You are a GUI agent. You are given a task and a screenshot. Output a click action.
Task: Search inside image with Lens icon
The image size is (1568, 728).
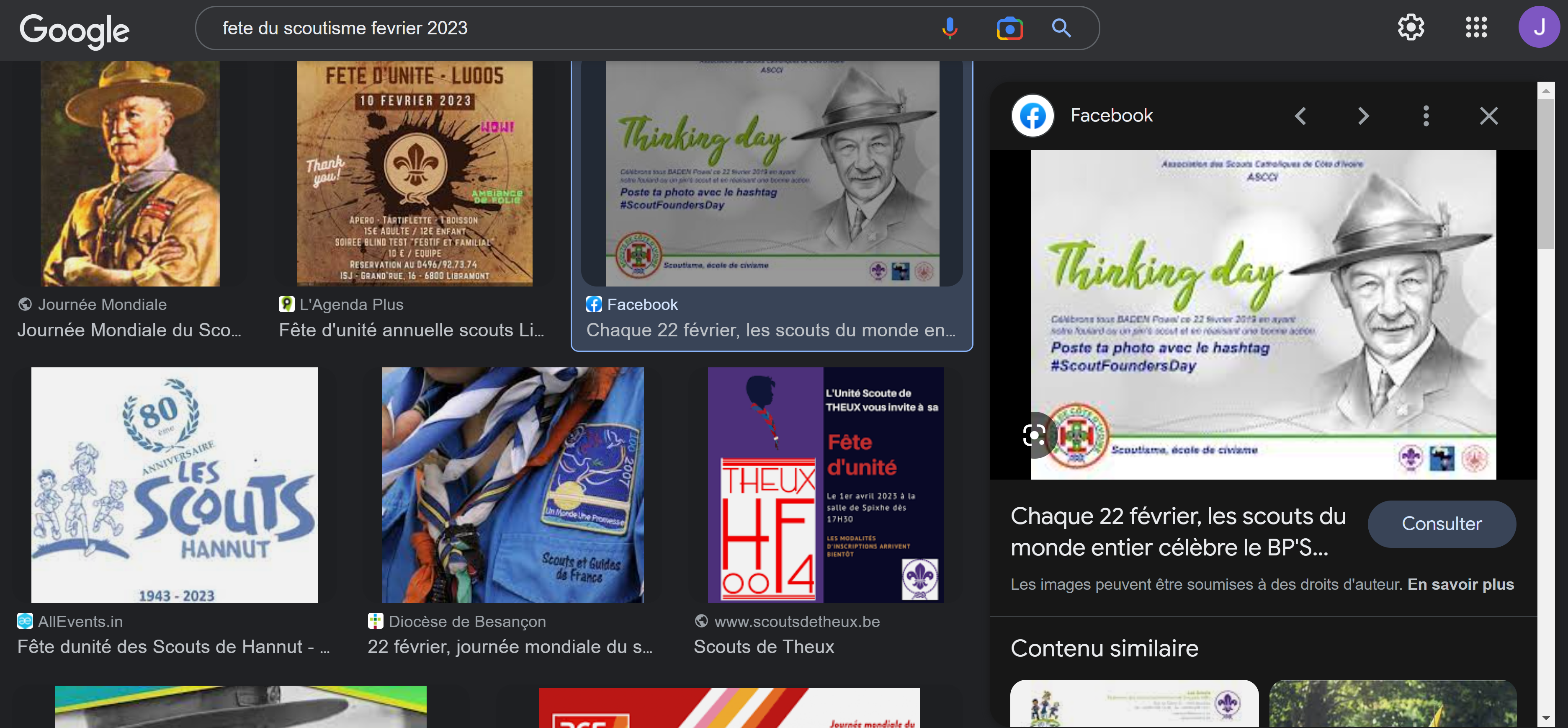click(x=1034, y=435)
